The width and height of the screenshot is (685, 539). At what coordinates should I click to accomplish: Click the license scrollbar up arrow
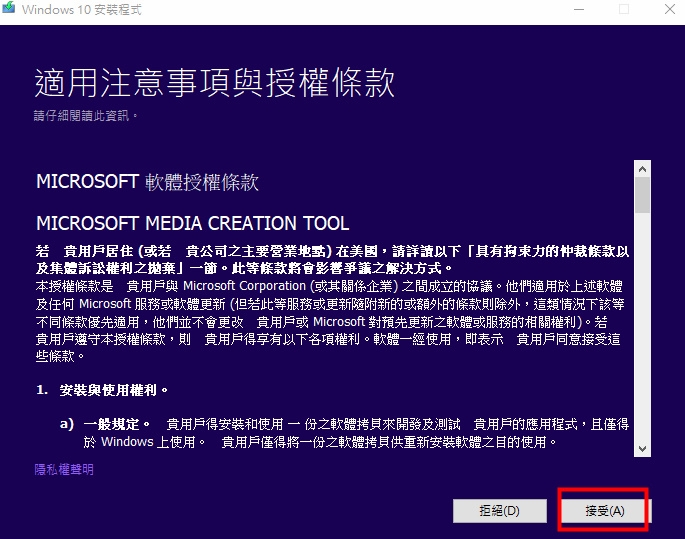click(x=642, y=169)
